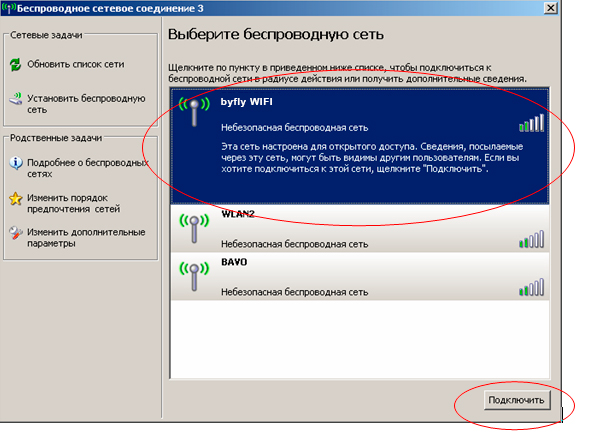Click the yellow star preference order icon
The image size is (592, 440).
[16, 198]
